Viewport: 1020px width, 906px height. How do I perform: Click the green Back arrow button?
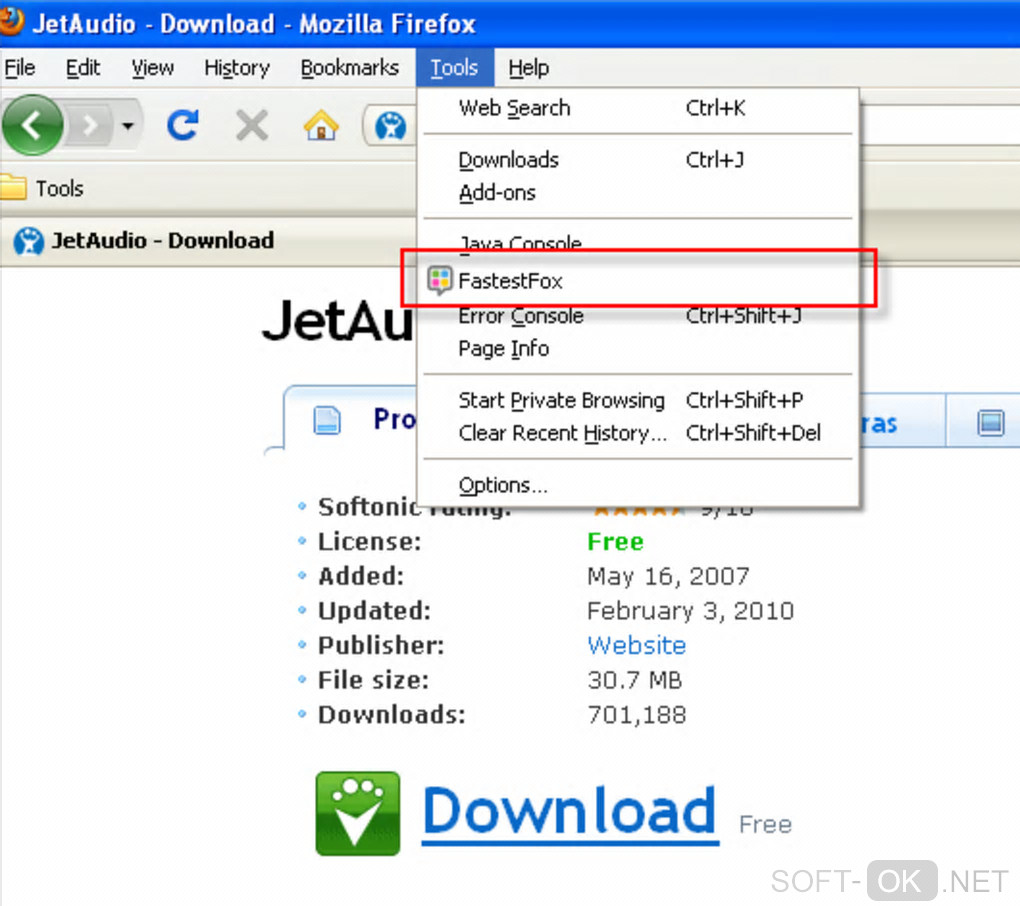(x=32, y=124)
